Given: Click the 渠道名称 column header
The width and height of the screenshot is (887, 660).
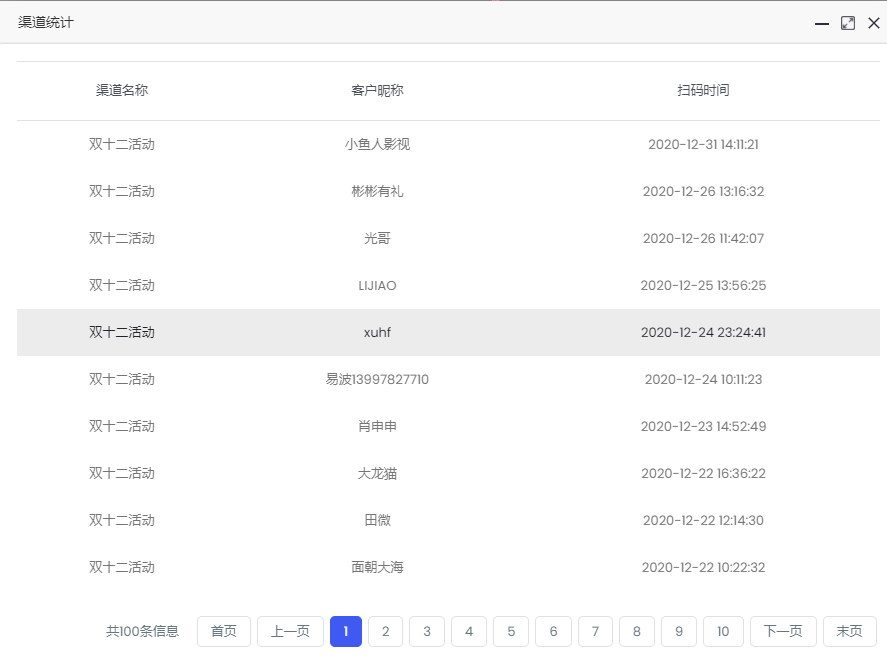Looking at the screenshot, I should click(x=122, y=90).
